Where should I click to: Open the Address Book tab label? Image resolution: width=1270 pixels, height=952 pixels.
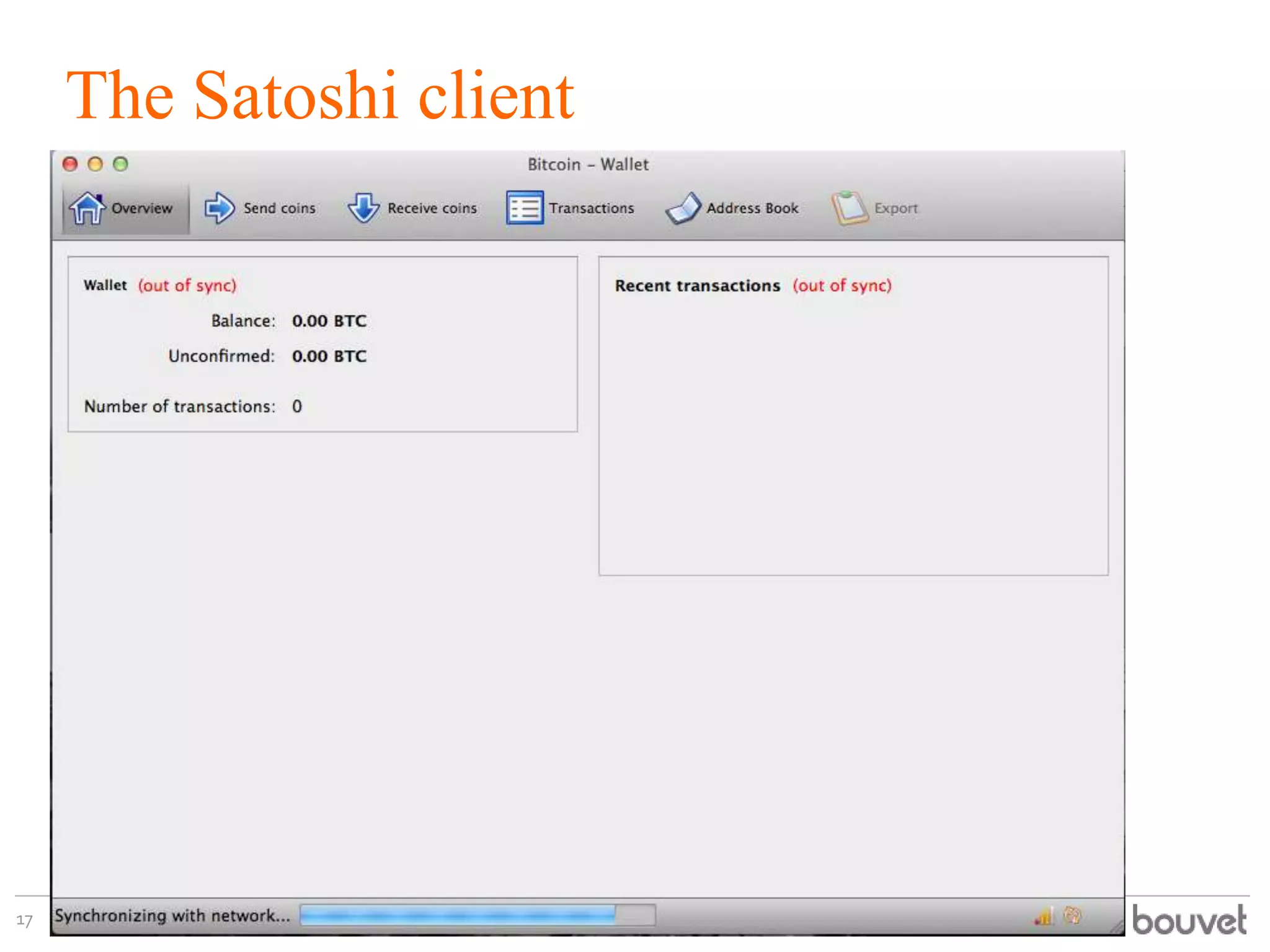[752, 208]
